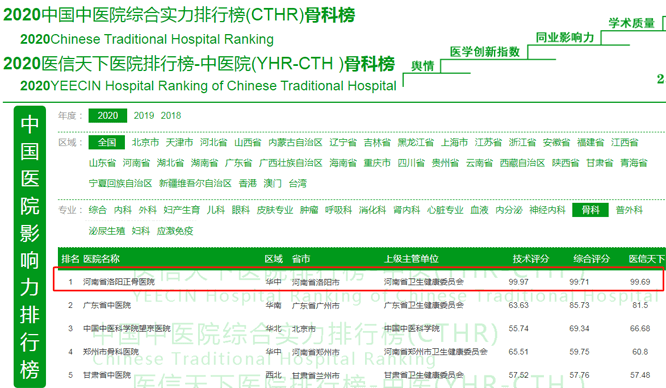Choose the 肿瘤 specialty

coord(309,210)
